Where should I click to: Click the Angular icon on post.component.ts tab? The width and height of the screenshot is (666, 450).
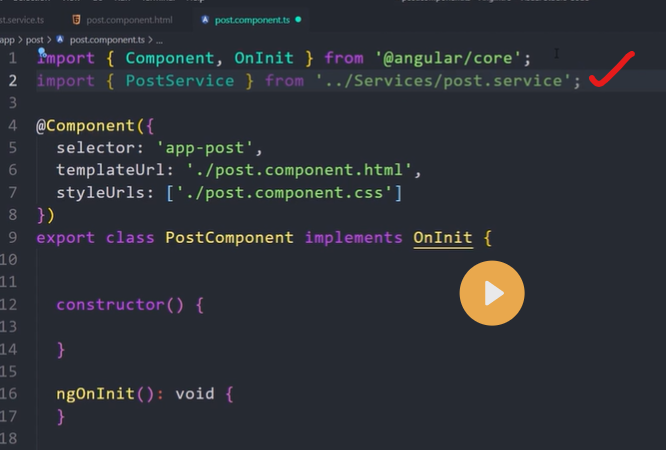(x=206, y=19)
